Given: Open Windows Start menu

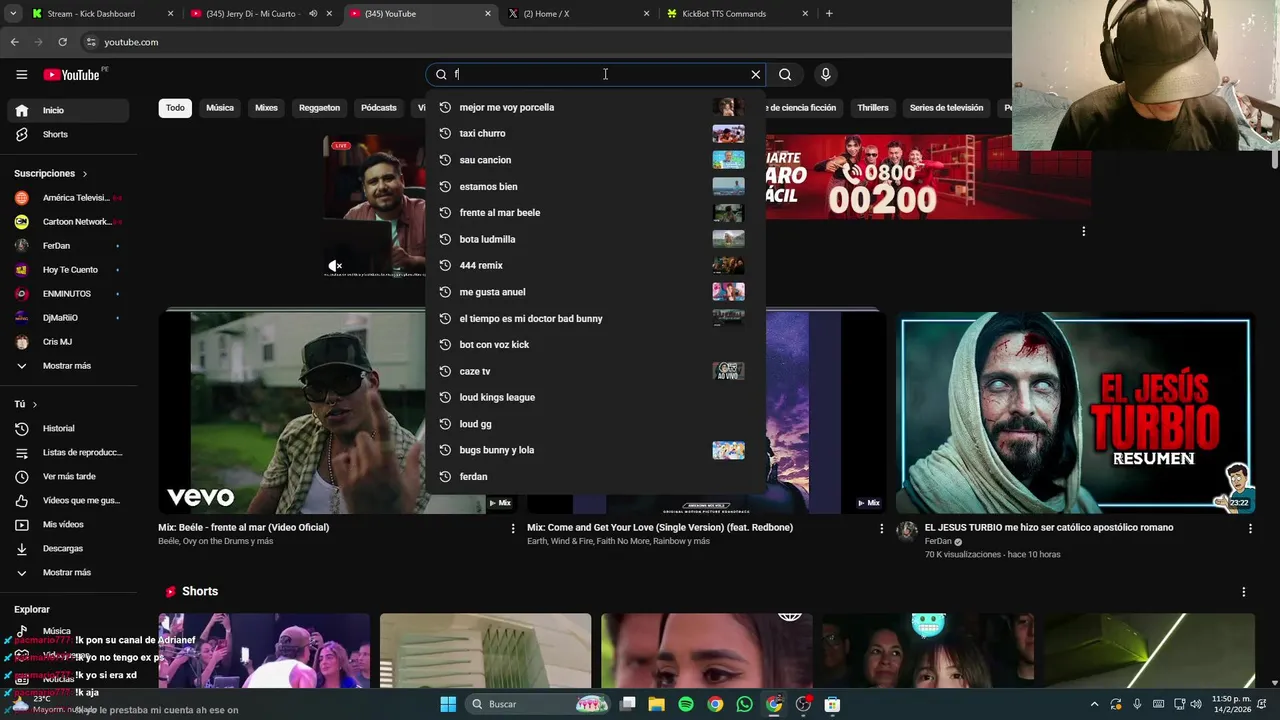Looking at the screenshot, I should point(448,704).
